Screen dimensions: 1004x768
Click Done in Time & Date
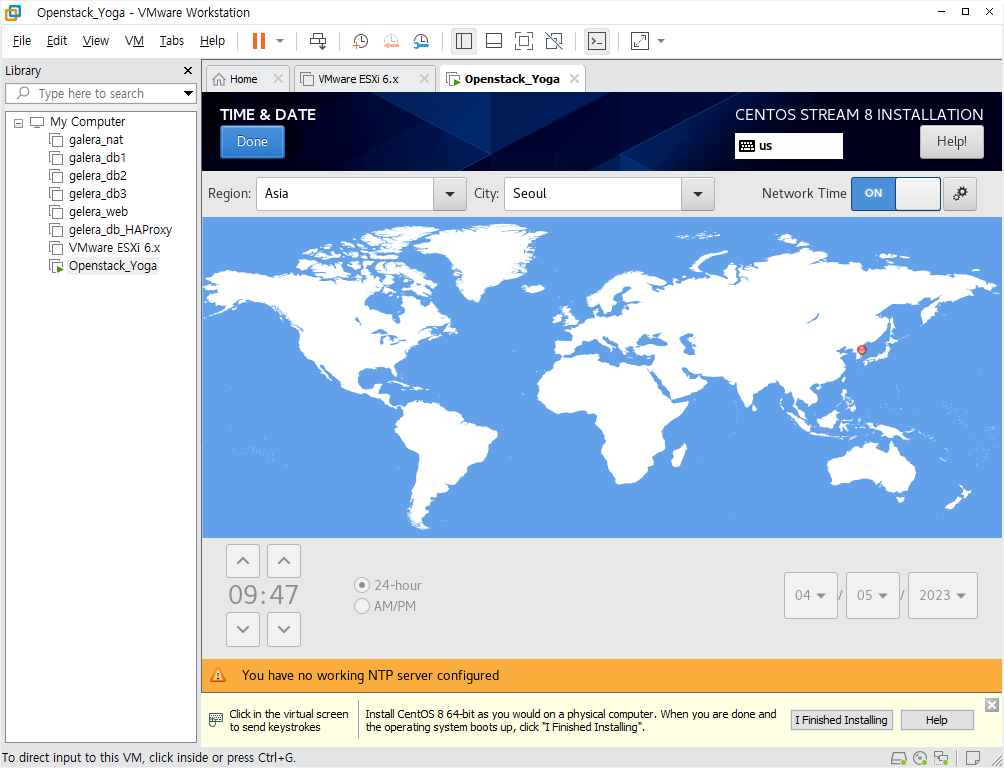coord(252,142)
